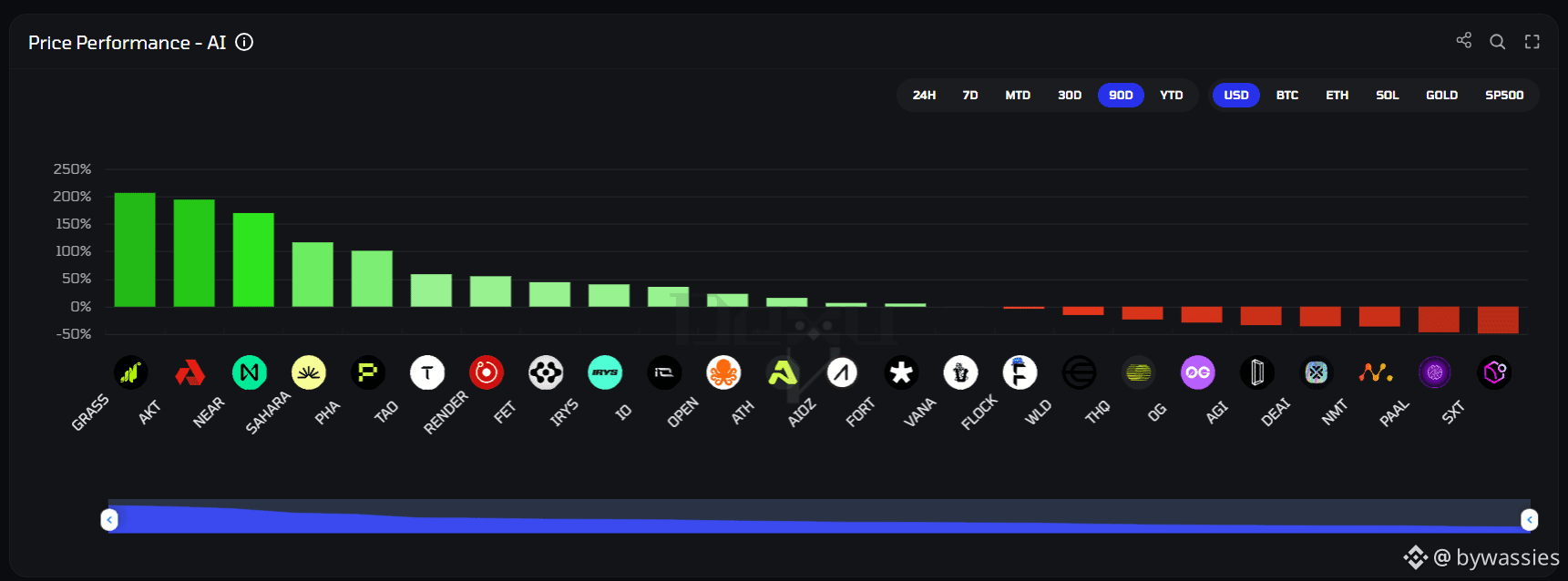Denominate prices in SOL
This screenshot has width=1568, height=581.
[1388, 95]
